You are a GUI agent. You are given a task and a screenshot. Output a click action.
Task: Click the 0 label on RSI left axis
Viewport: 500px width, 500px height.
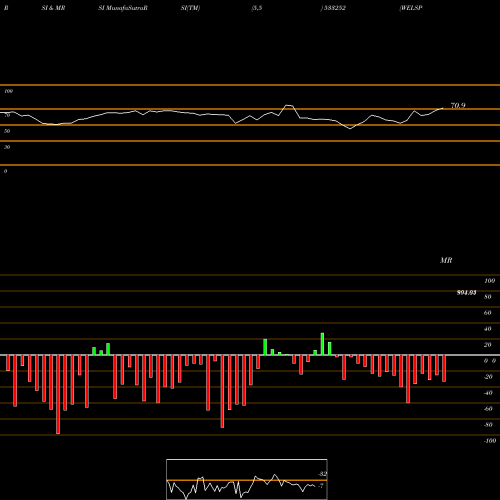(5, 171)
